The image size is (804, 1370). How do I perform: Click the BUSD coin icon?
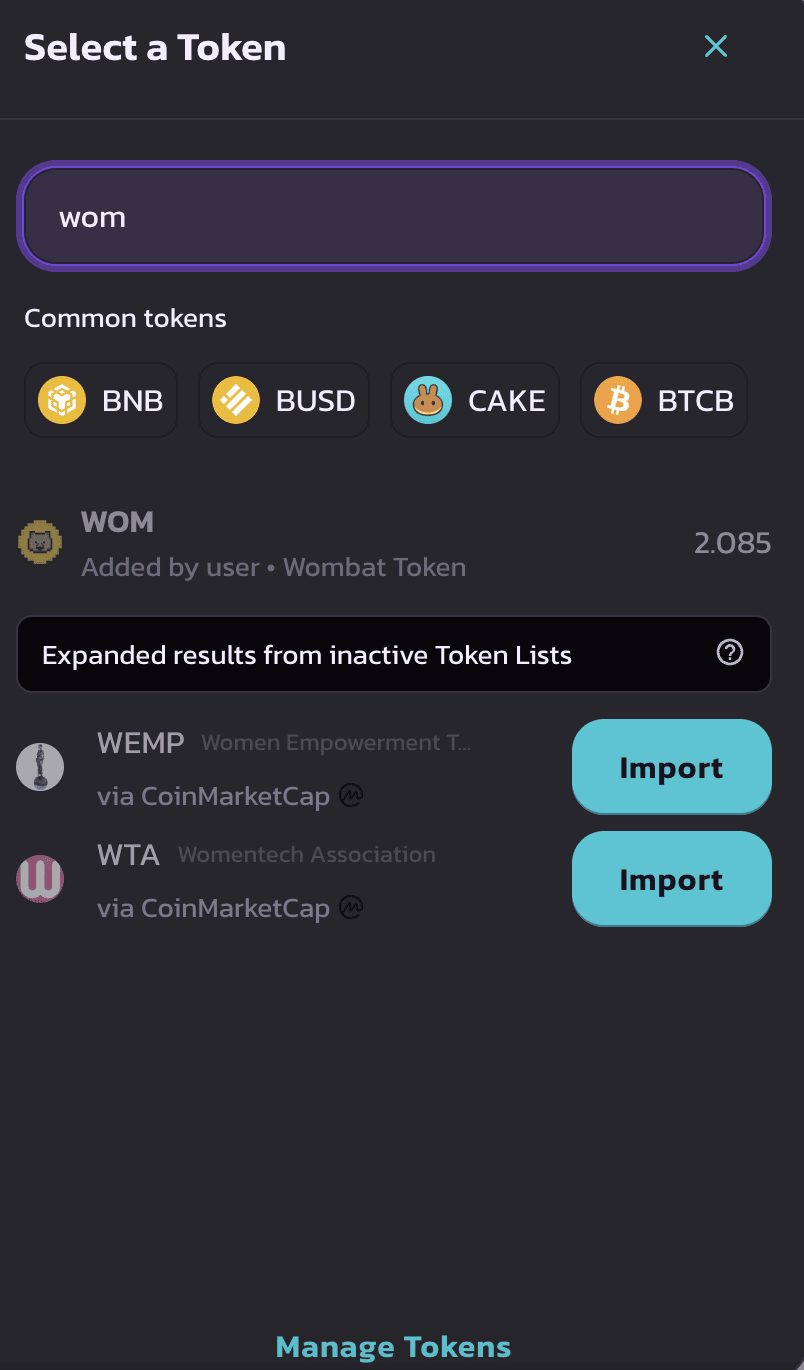[236, 401]
